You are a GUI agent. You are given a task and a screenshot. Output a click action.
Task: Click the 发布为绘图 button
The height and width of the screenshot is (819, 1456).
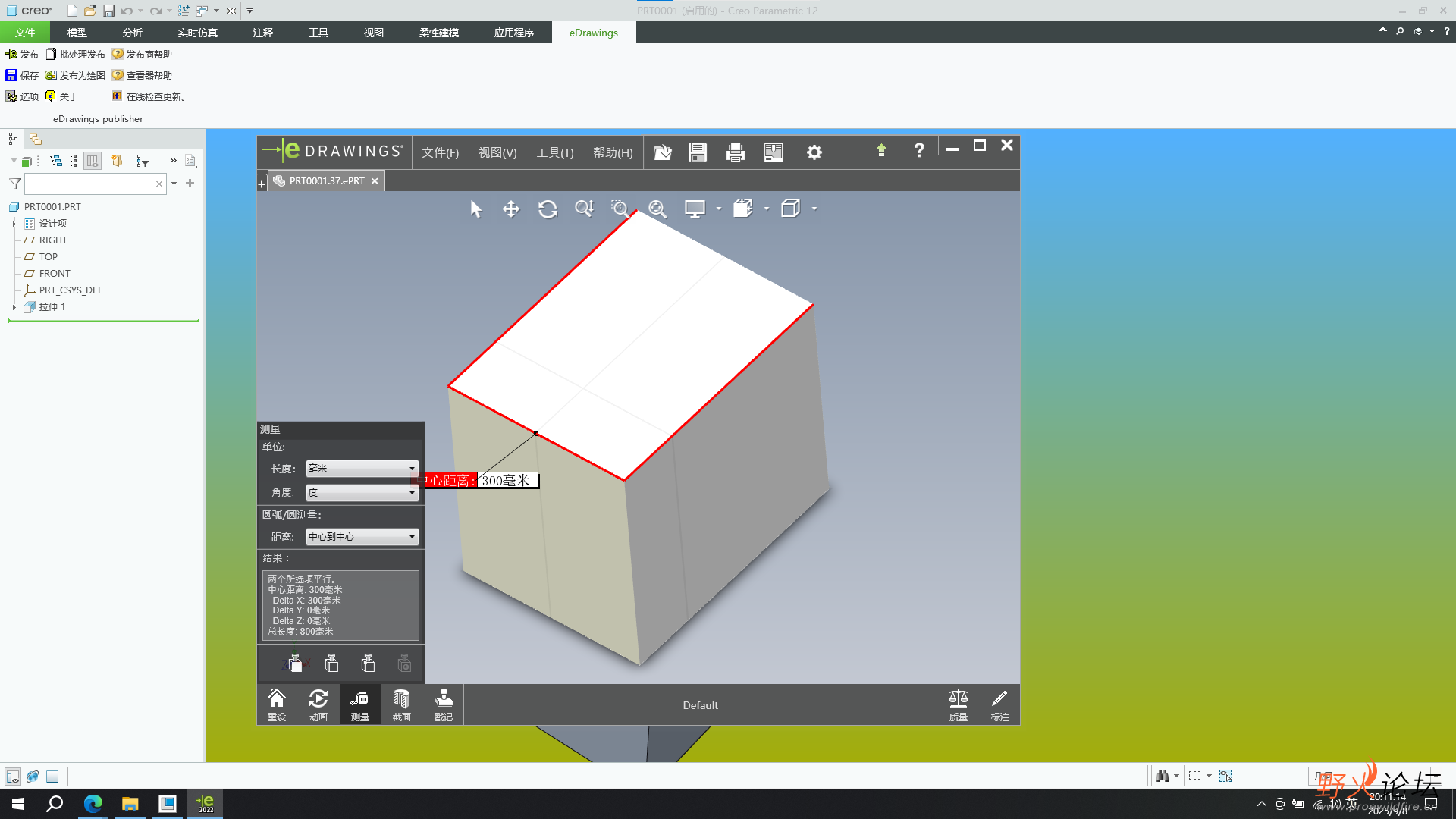[x=76, y=75]
